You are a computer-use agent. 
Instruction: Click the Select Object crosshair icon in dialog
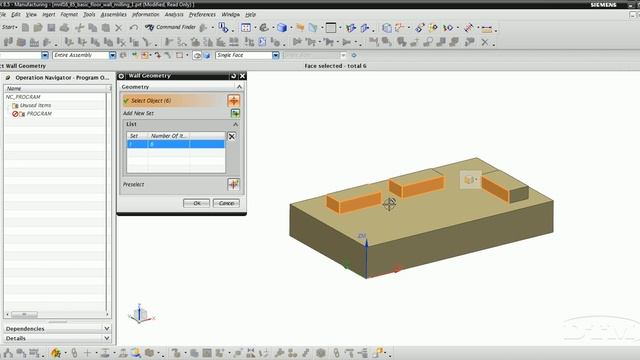[233, 100]
